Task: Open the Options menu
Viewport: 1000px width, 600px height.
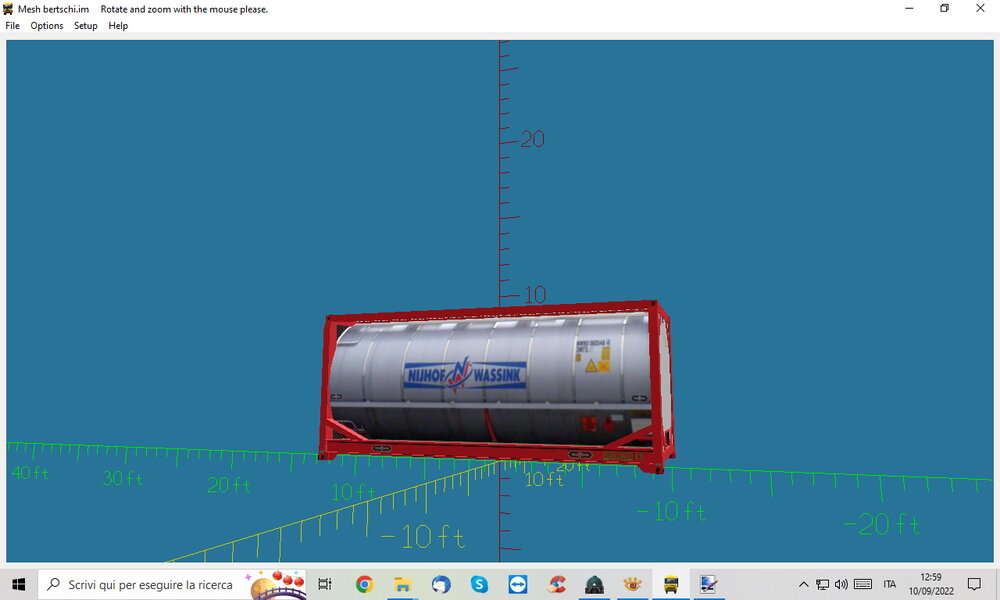Action: (x=47, y=26)
